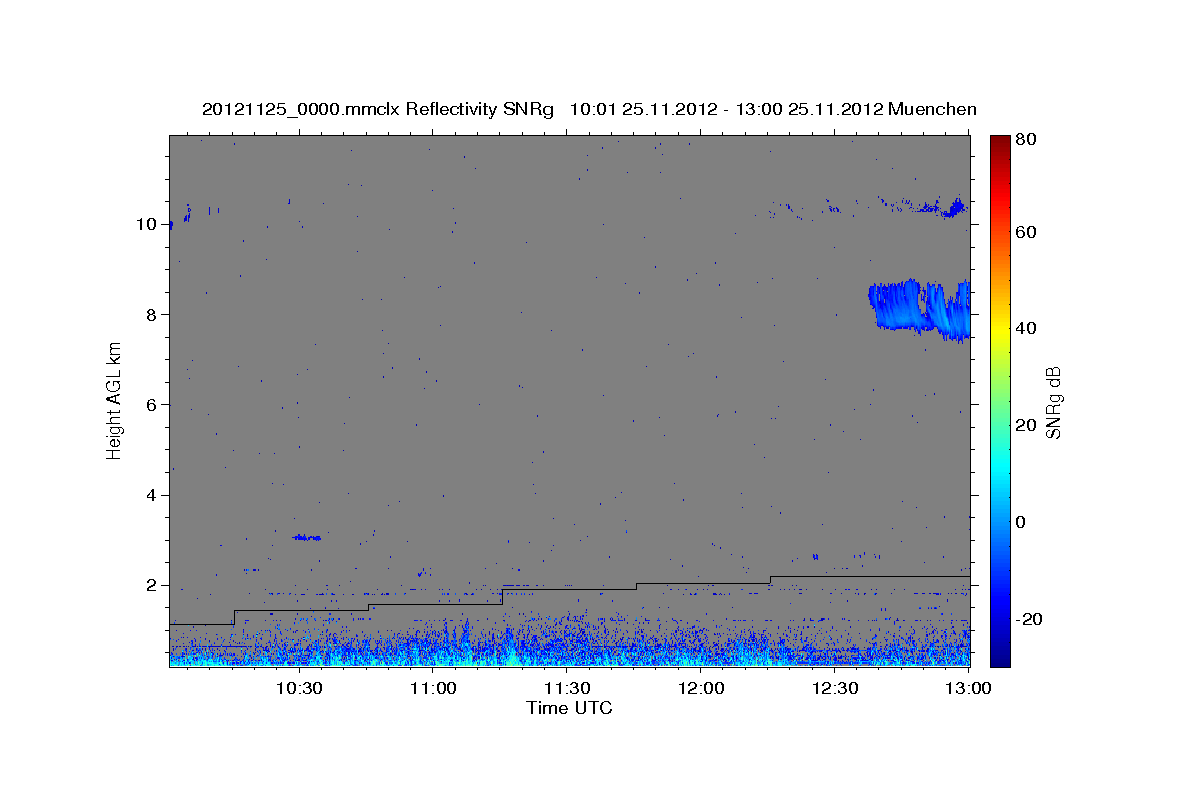Click the 12:00 time tick label
The image size is (1200, 800).
pos(701,688)
